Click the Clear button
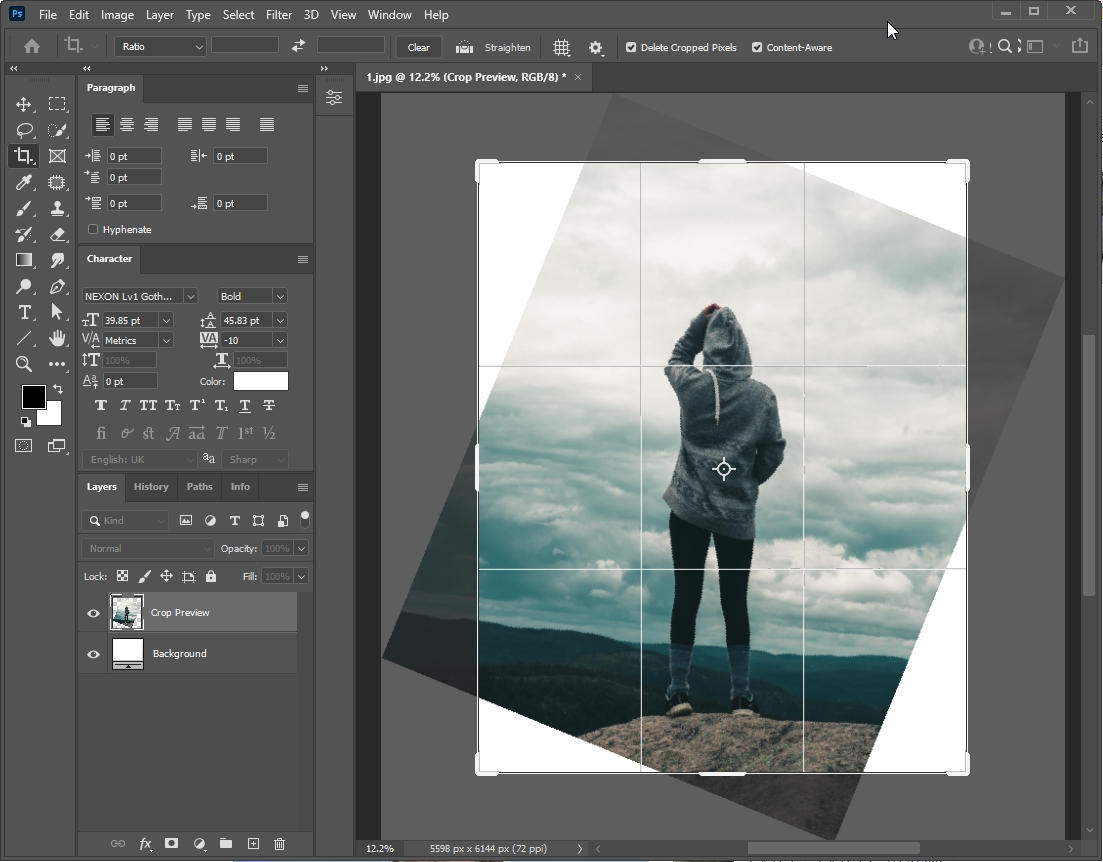The height and width of the screenshot is (862, 1103). point(419,47)
